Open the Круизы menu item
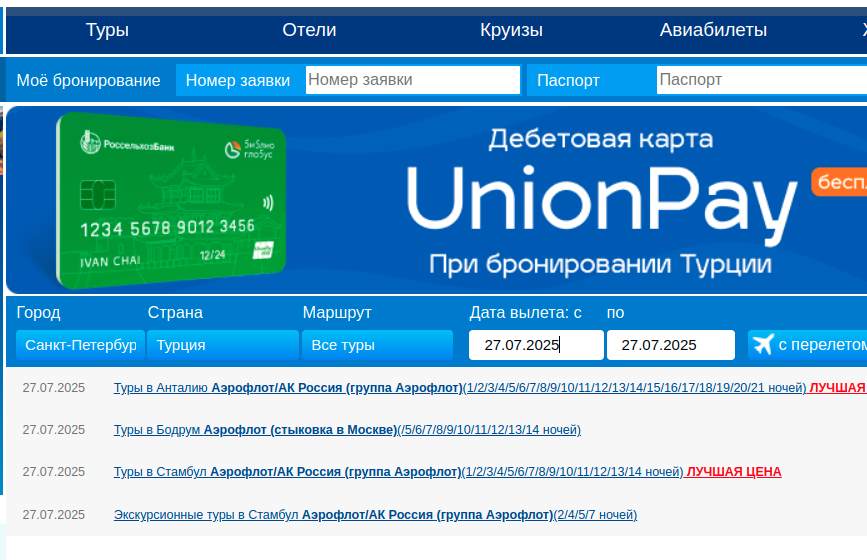Image resolution: width=867 pixels, height=560 pixels. pos(511,30)
